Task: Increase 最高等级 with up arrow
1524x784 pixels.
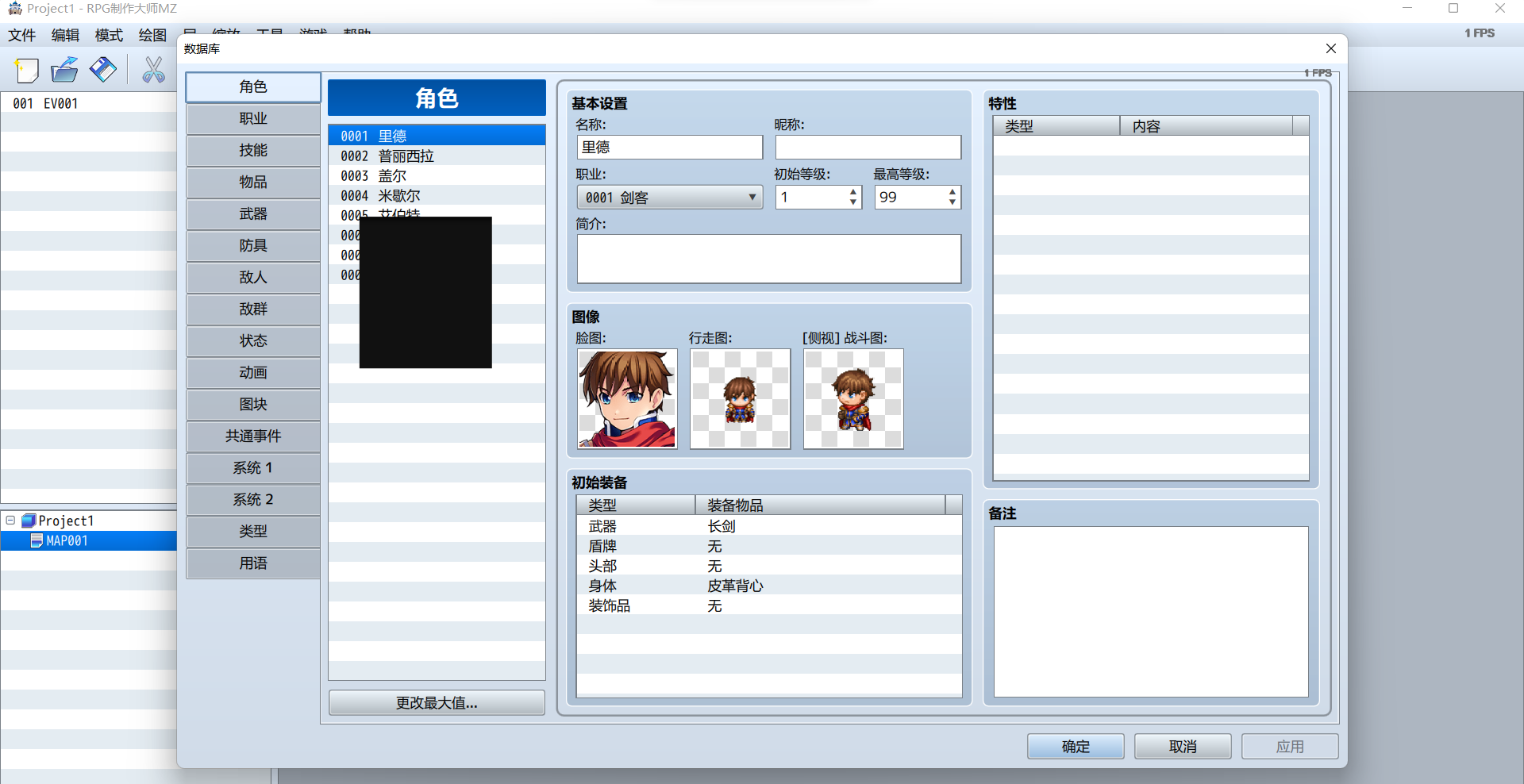Action: pos(952,192)
